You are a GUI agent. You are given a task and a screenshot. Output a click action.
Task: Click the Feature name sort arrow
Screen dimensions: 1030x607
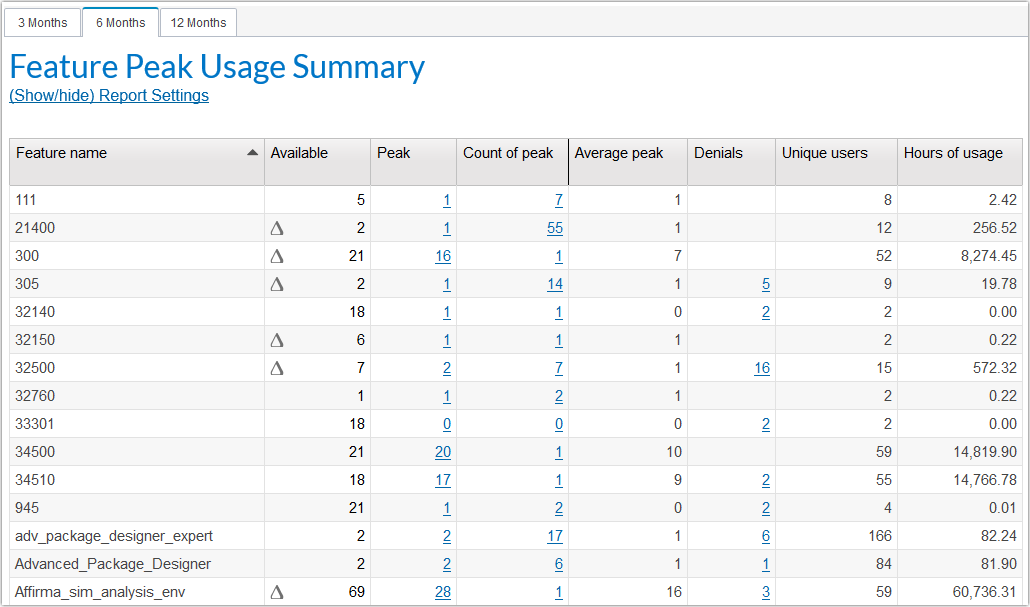[251, 153]
